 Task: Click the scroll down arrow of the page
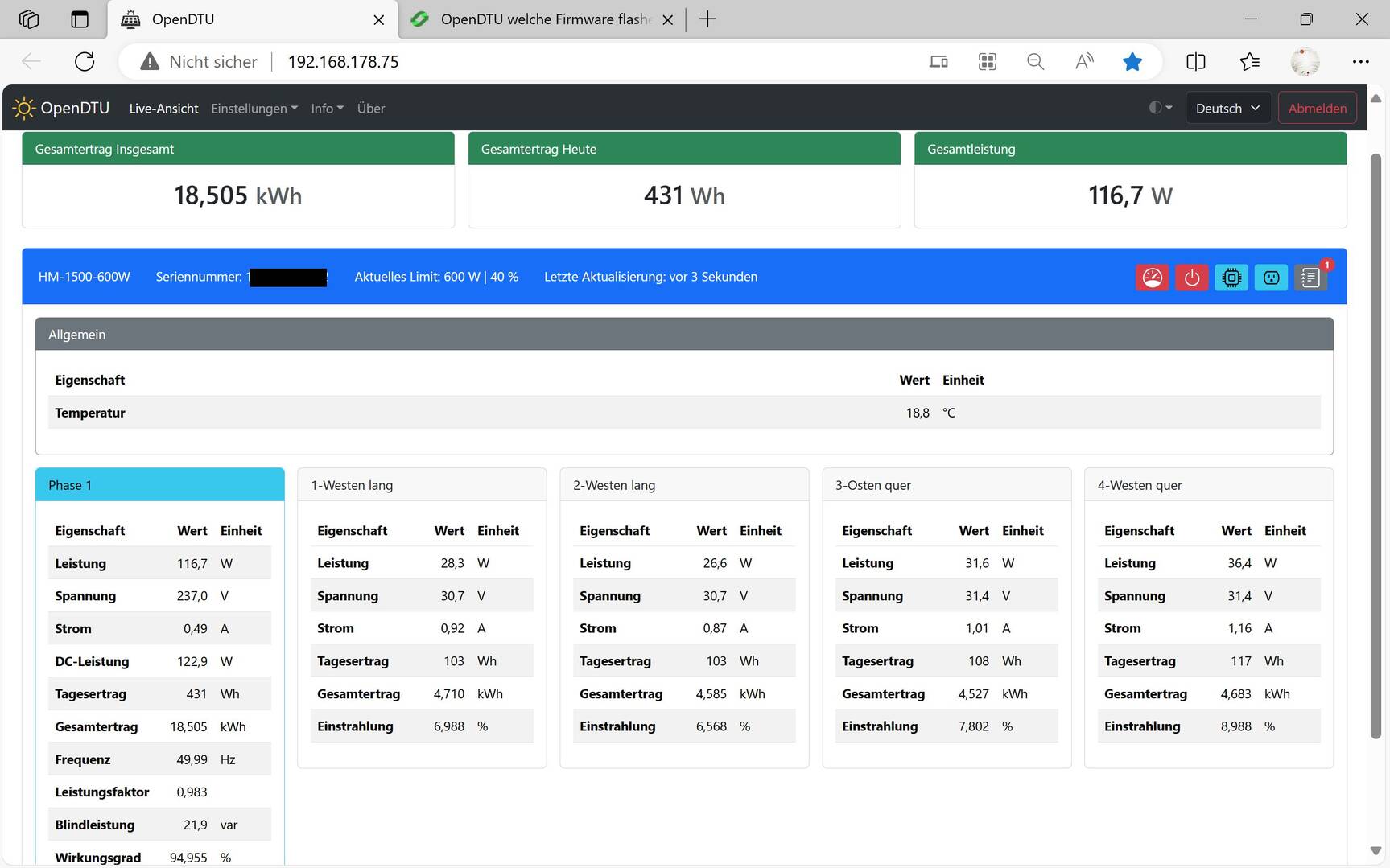pyautogui.click(x=1376, y=851)
